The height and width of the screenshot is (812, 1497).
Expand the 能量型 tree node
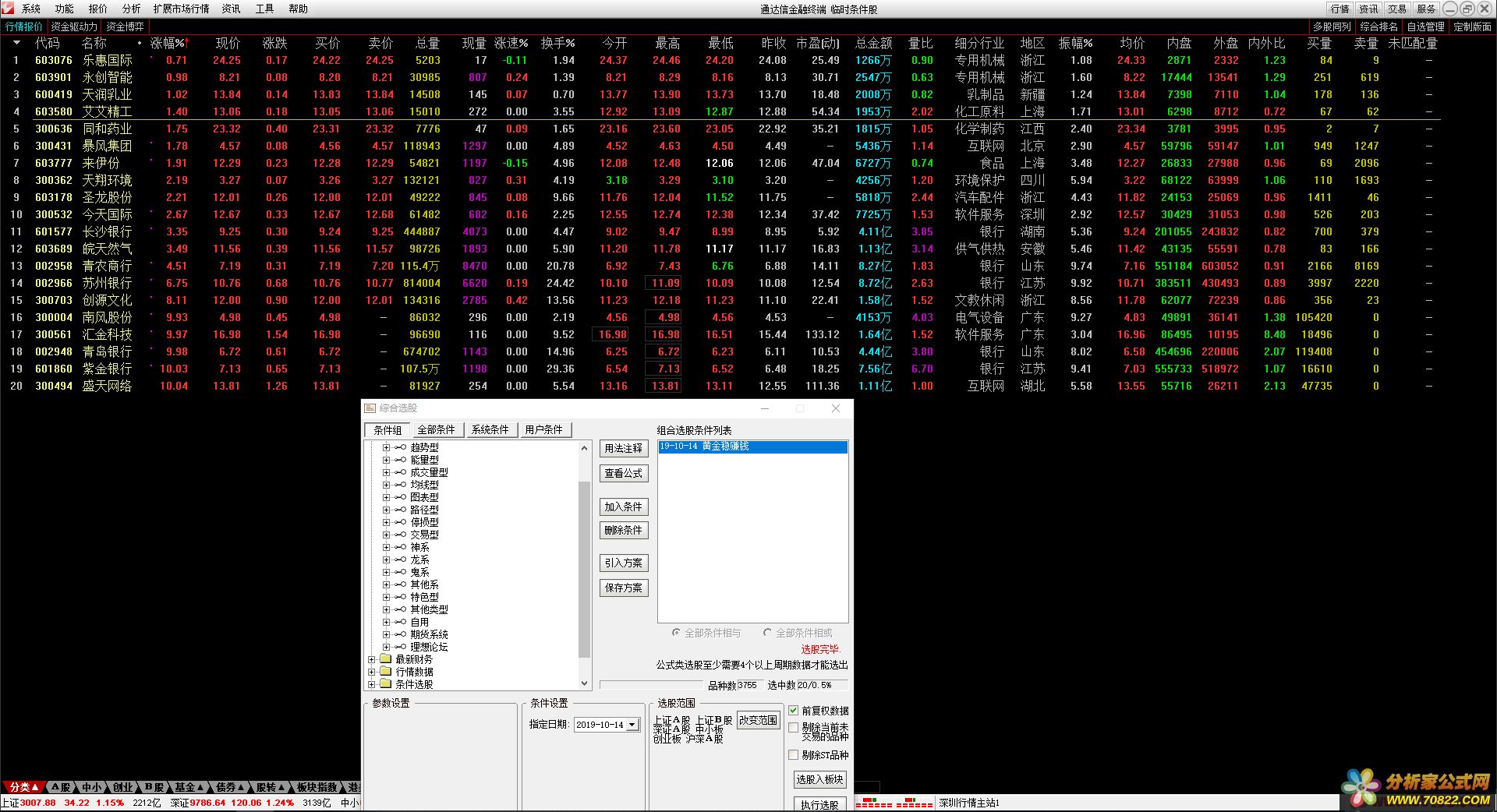pyautogui.click(x=386, y=461)
